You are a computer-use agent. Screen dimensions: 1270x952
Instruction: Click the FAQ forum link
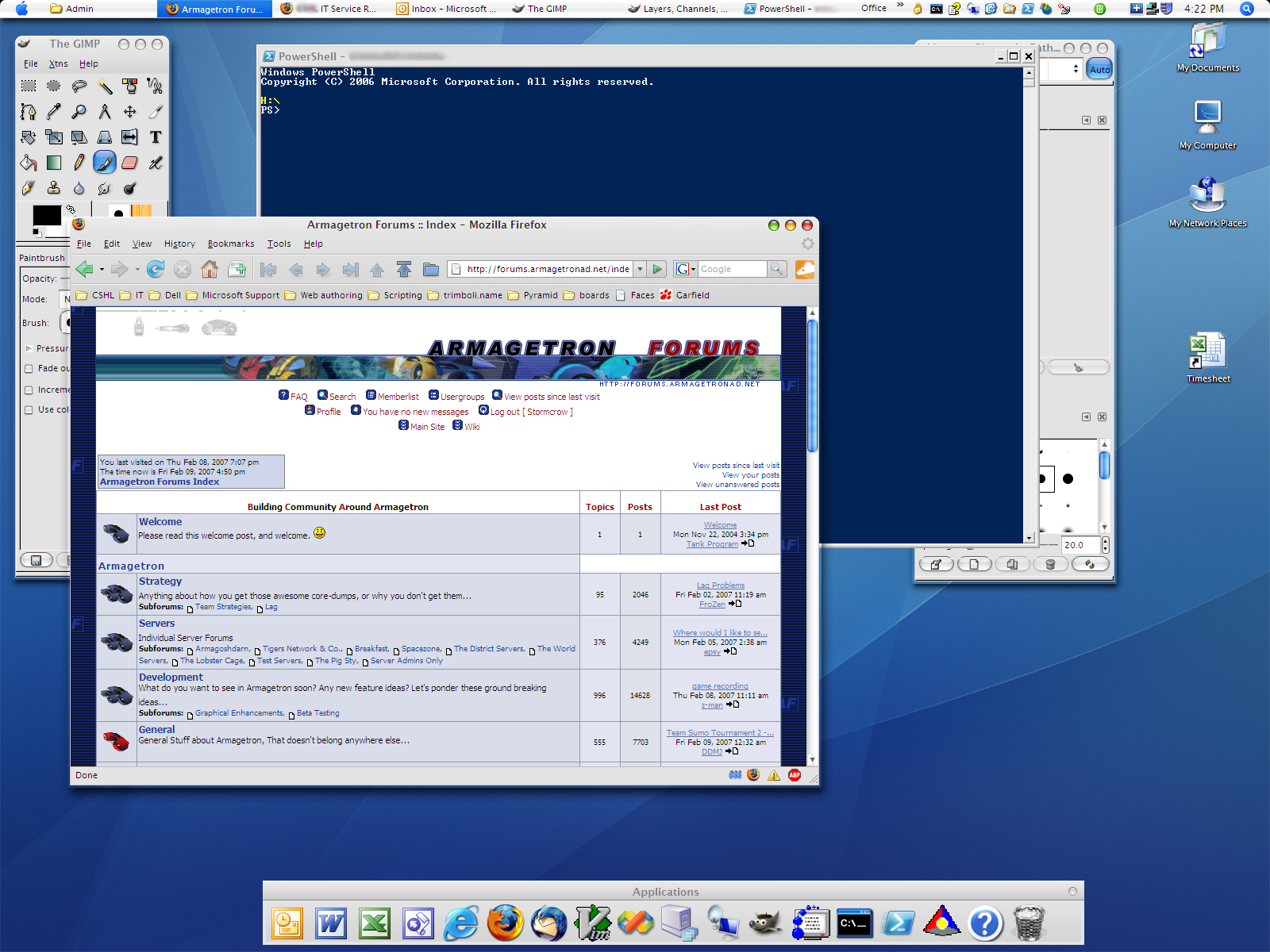point(298,397)
